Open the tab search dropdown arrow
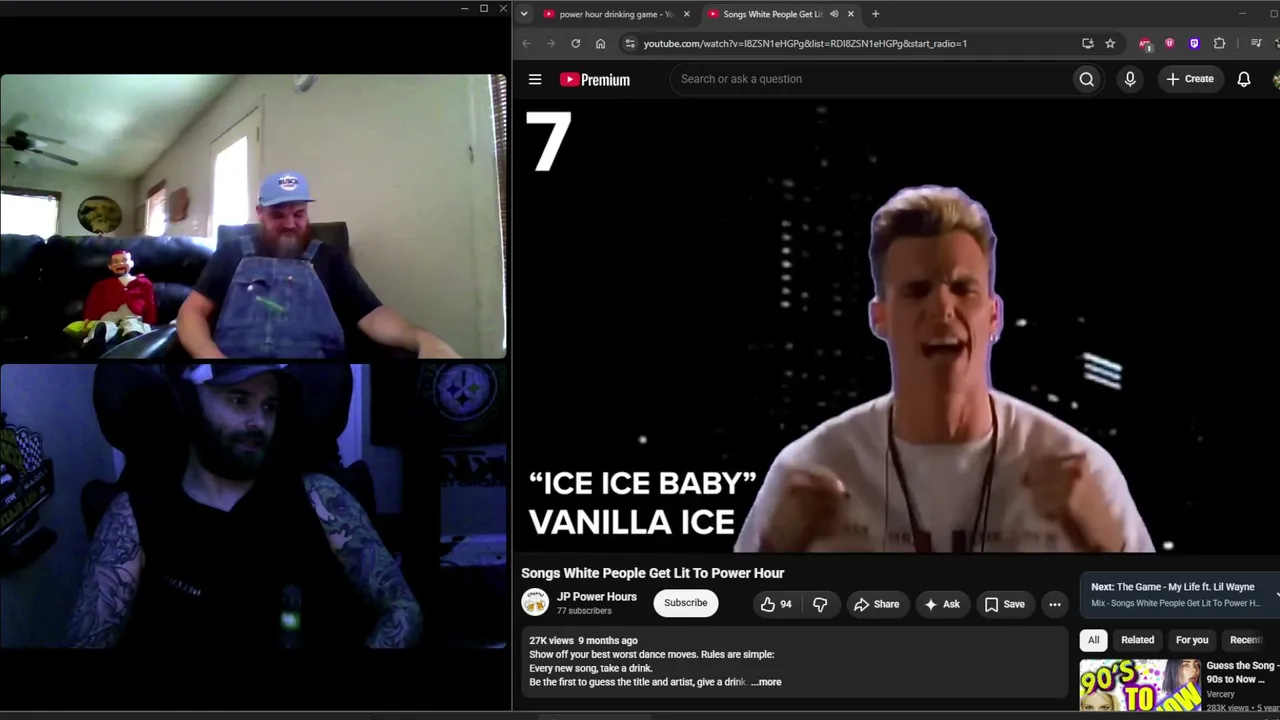 524,14
